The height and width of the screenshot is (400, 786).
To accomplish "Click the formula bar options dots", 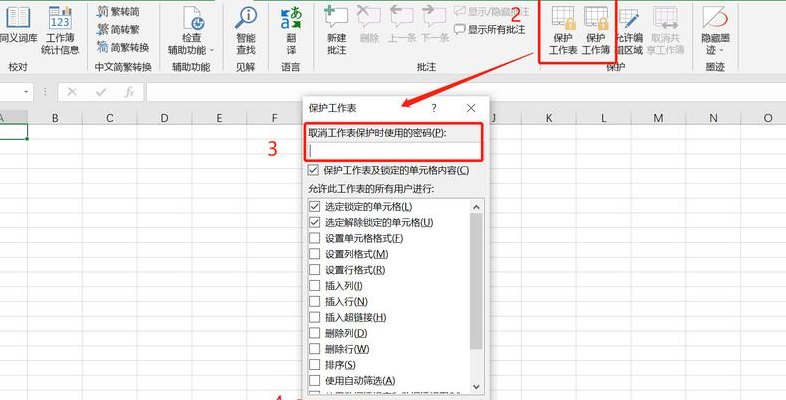I will pos(45,92).
